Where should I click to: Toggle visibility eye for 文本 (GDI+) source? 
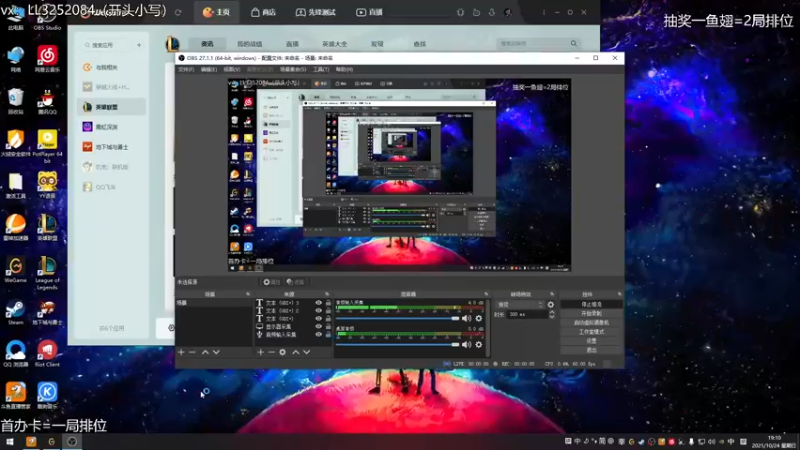[x=319, y=318]
